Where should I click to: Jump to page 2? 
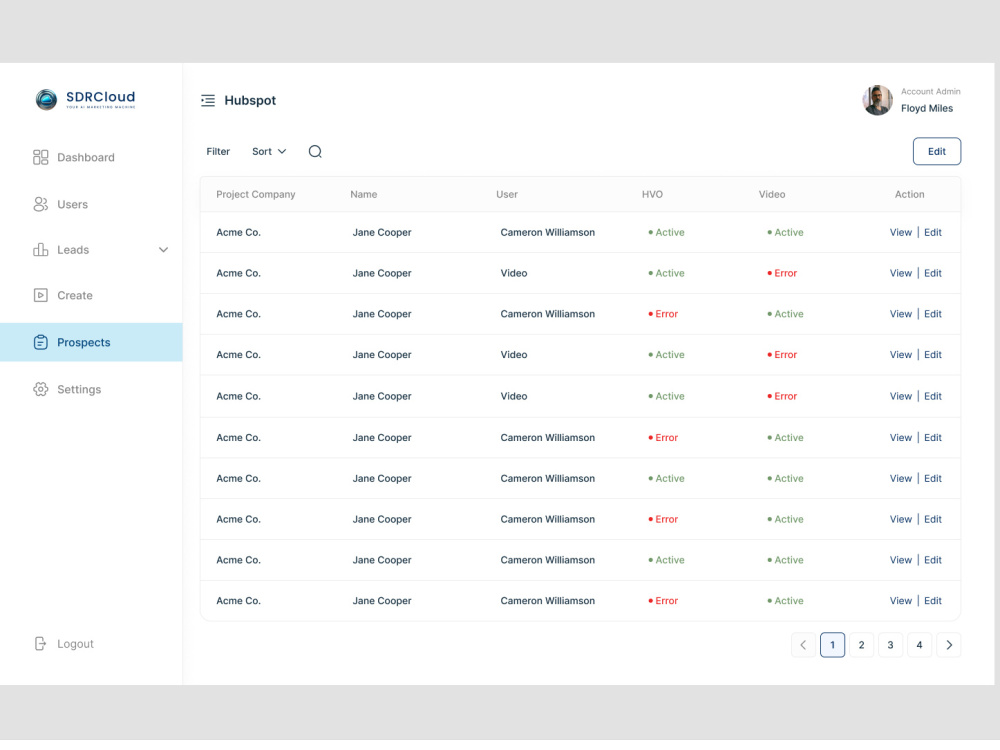click(x=862, y=645)
